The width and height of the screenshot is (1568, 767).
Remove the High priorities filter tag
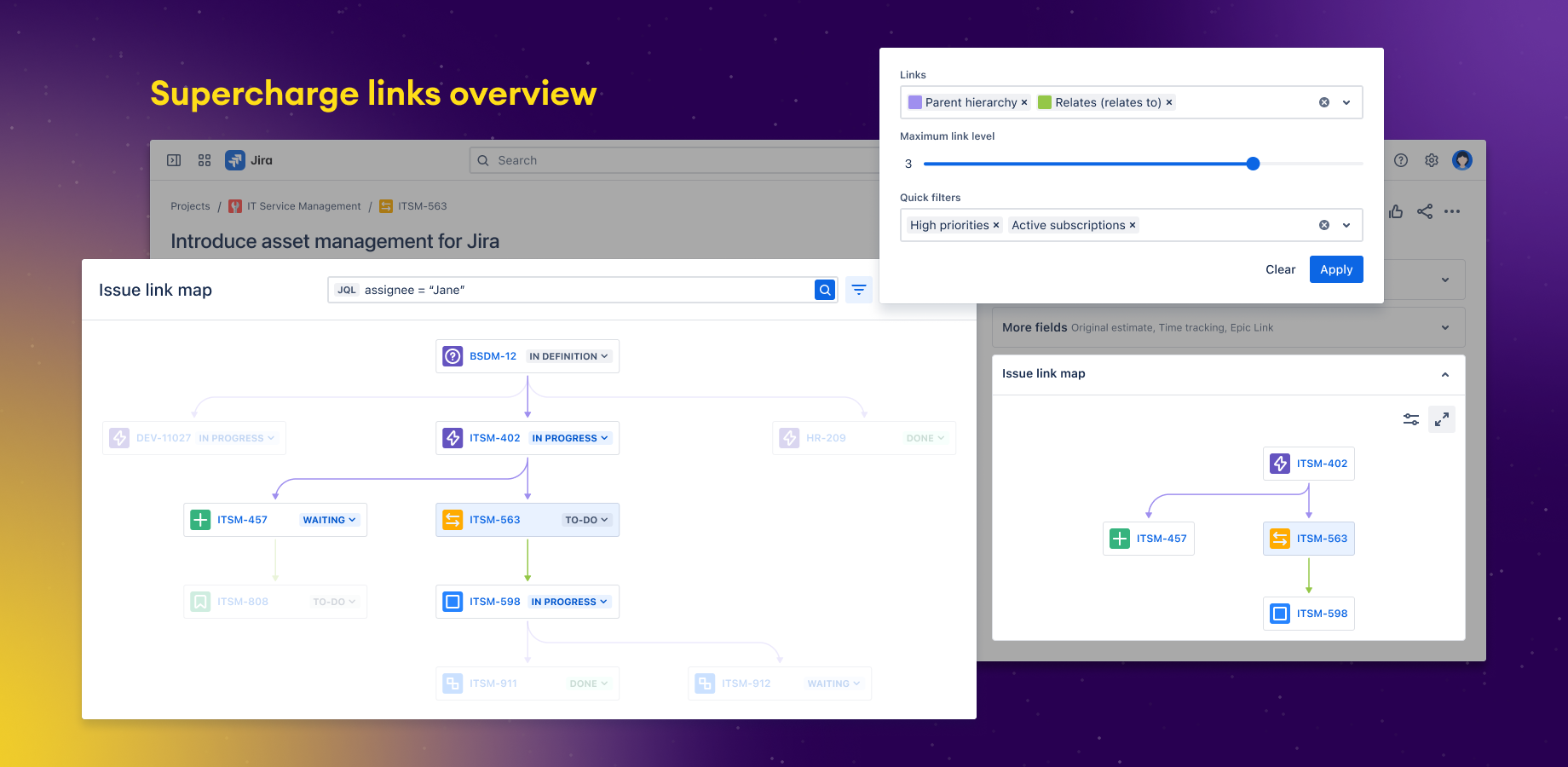(x=996, y=225)
